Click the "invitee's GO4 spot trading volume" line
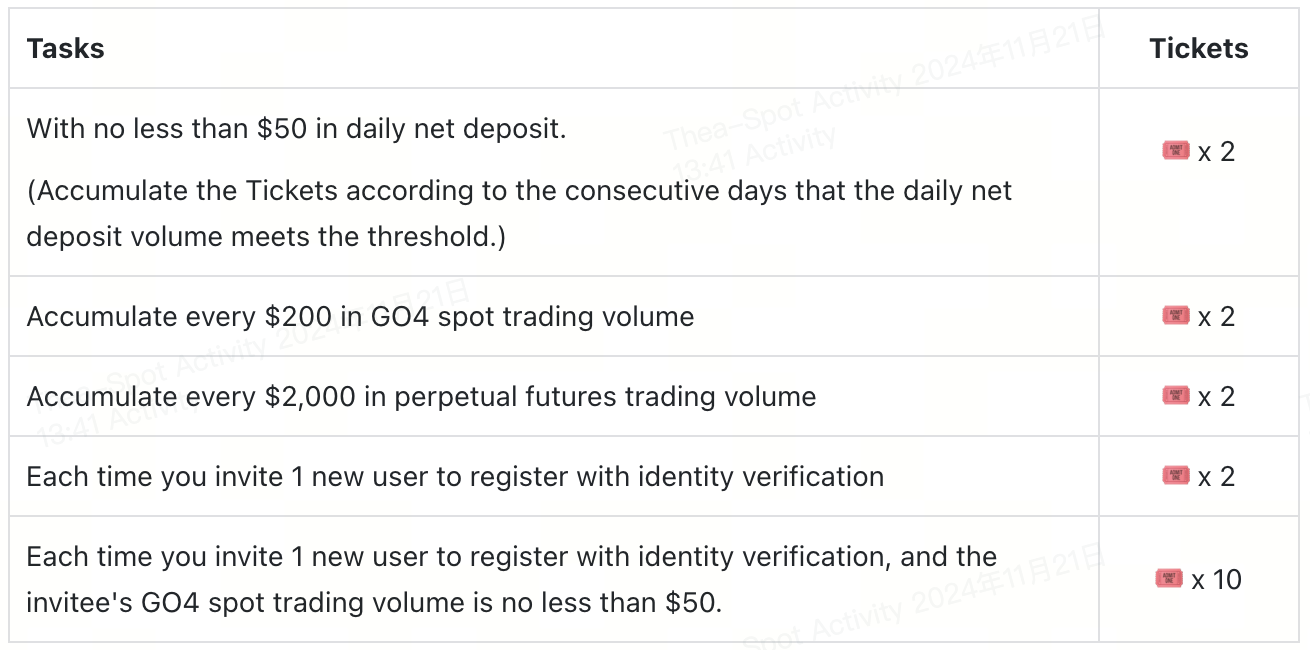The width and height of the screenshot is (1310, 650). pyautogui.click(x=373, y=603)
